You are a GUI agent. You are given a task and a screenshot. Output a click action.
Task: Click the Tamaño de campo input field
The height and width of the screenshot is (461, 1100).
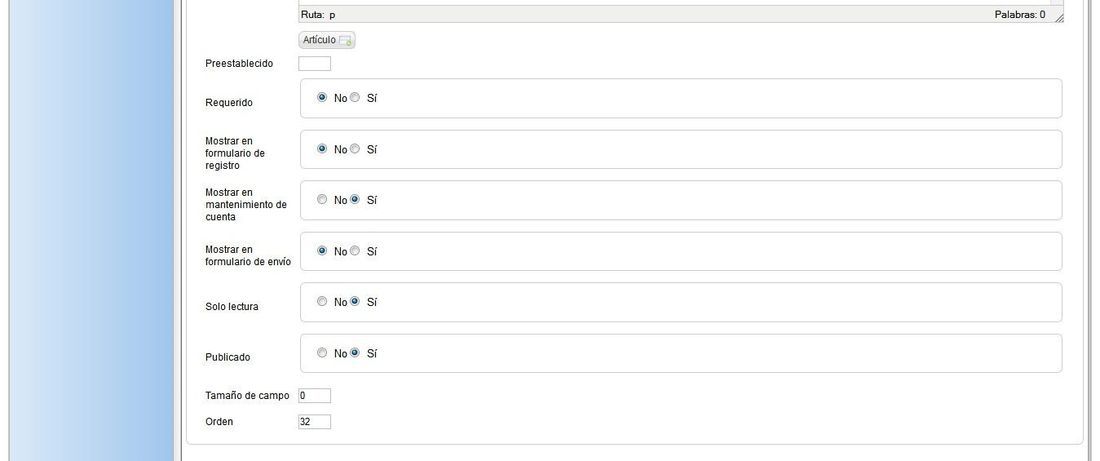(314, 396)
